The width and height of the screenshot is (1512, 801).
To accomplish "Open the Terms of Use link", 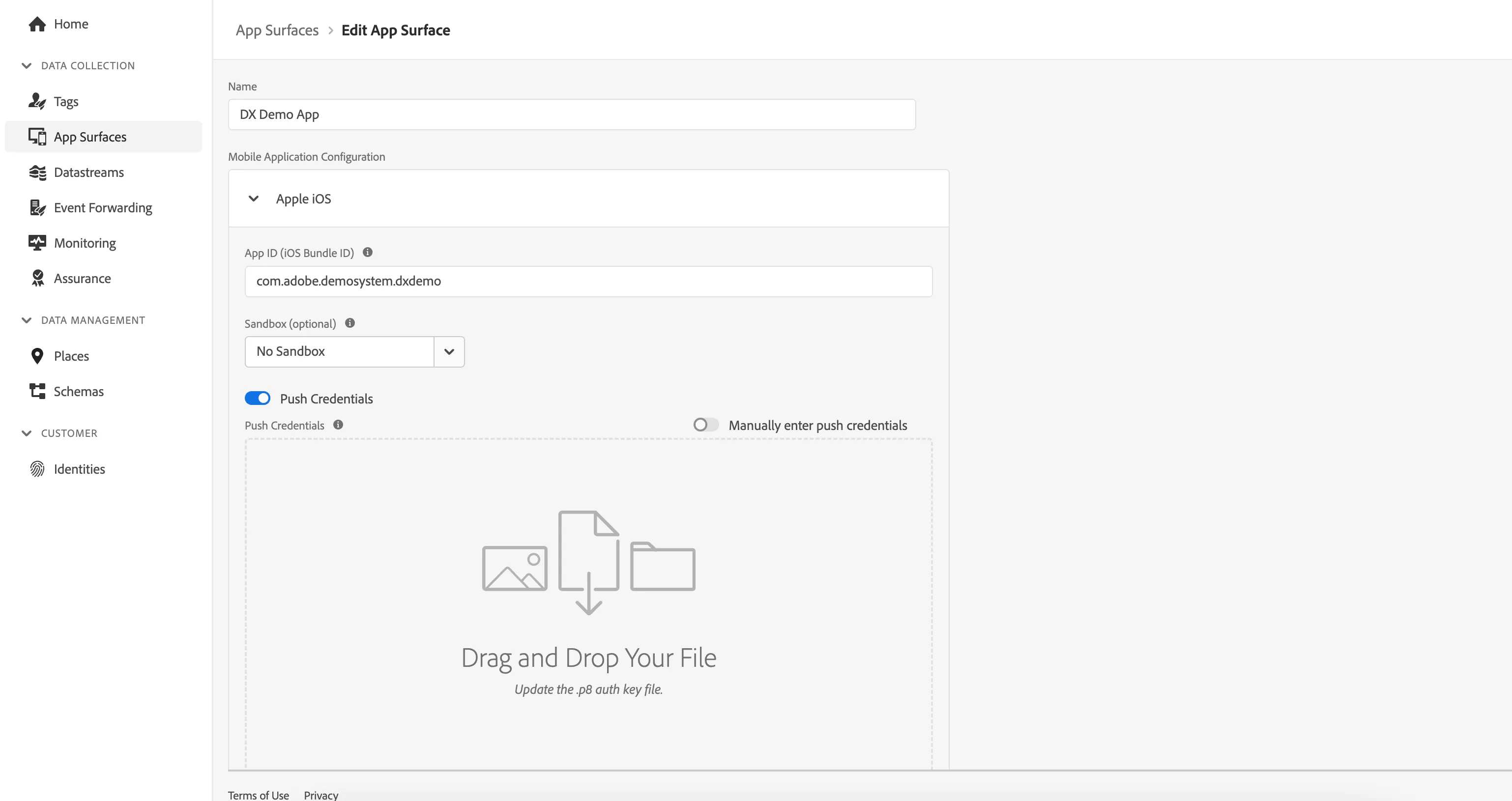I will (x=258, y=795).
